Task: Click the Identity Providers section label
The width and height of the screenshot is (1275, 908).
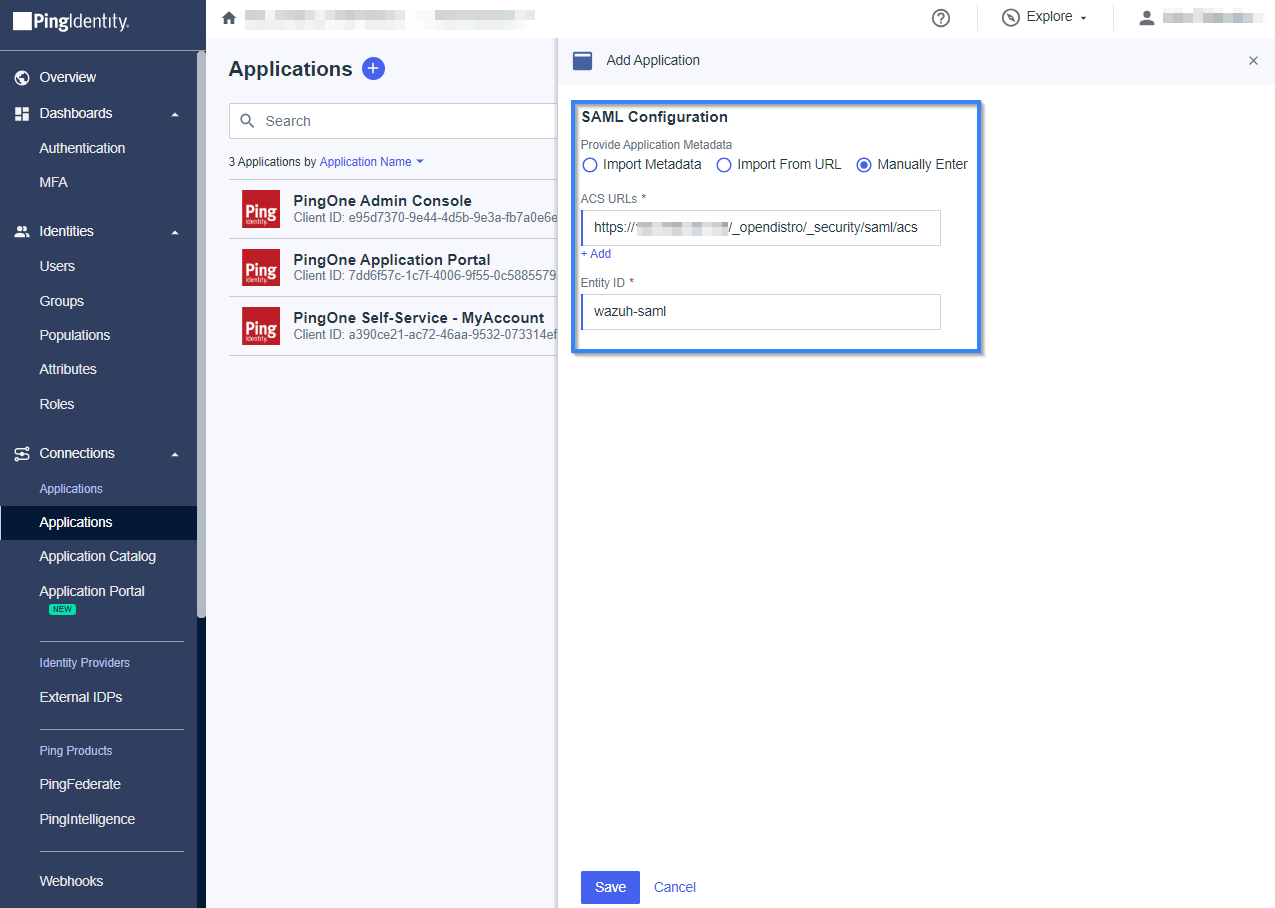Action: [x=85, y=663]
